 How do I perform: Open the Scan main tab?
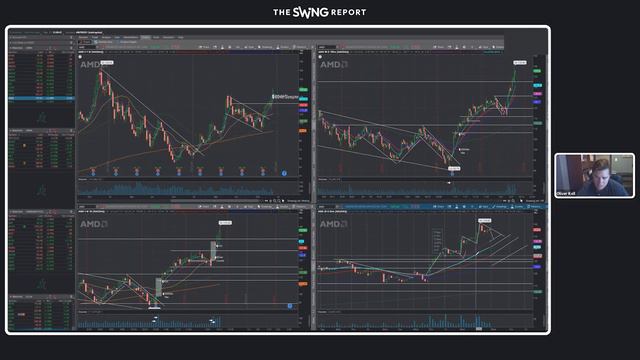117,37
